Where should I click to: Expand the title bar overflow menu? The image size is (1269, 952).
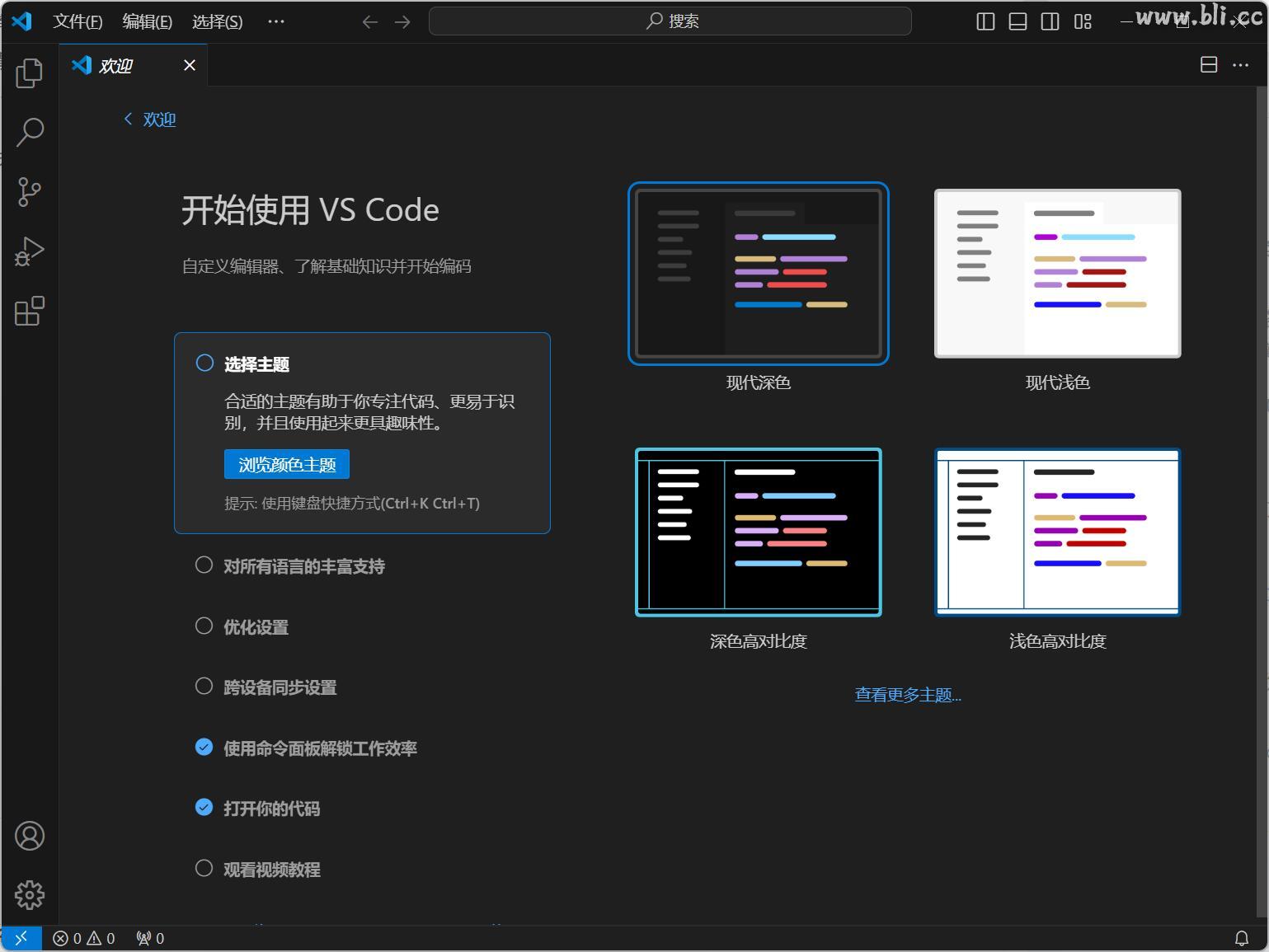coord(276,21)
